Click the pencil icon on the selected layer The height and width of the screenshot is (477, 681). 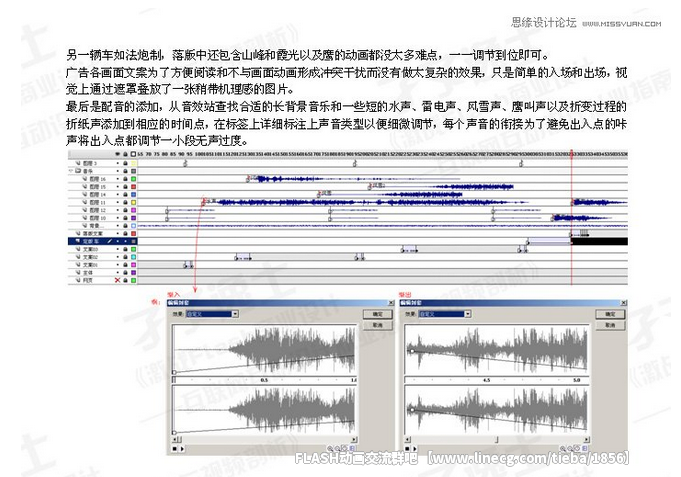[109, 241]
